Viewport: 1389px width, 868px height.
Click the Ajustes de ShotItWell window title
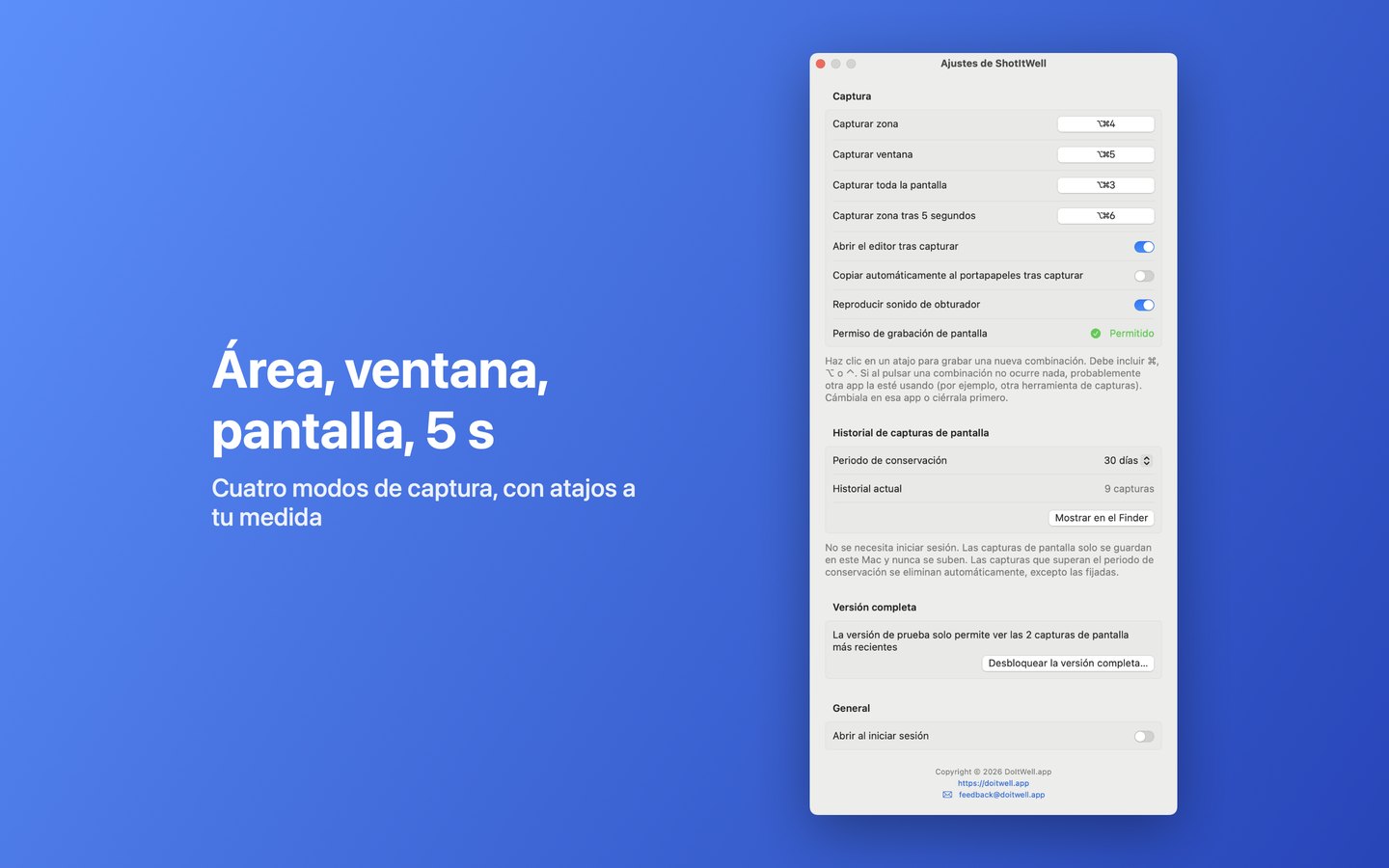coord(994,64)
